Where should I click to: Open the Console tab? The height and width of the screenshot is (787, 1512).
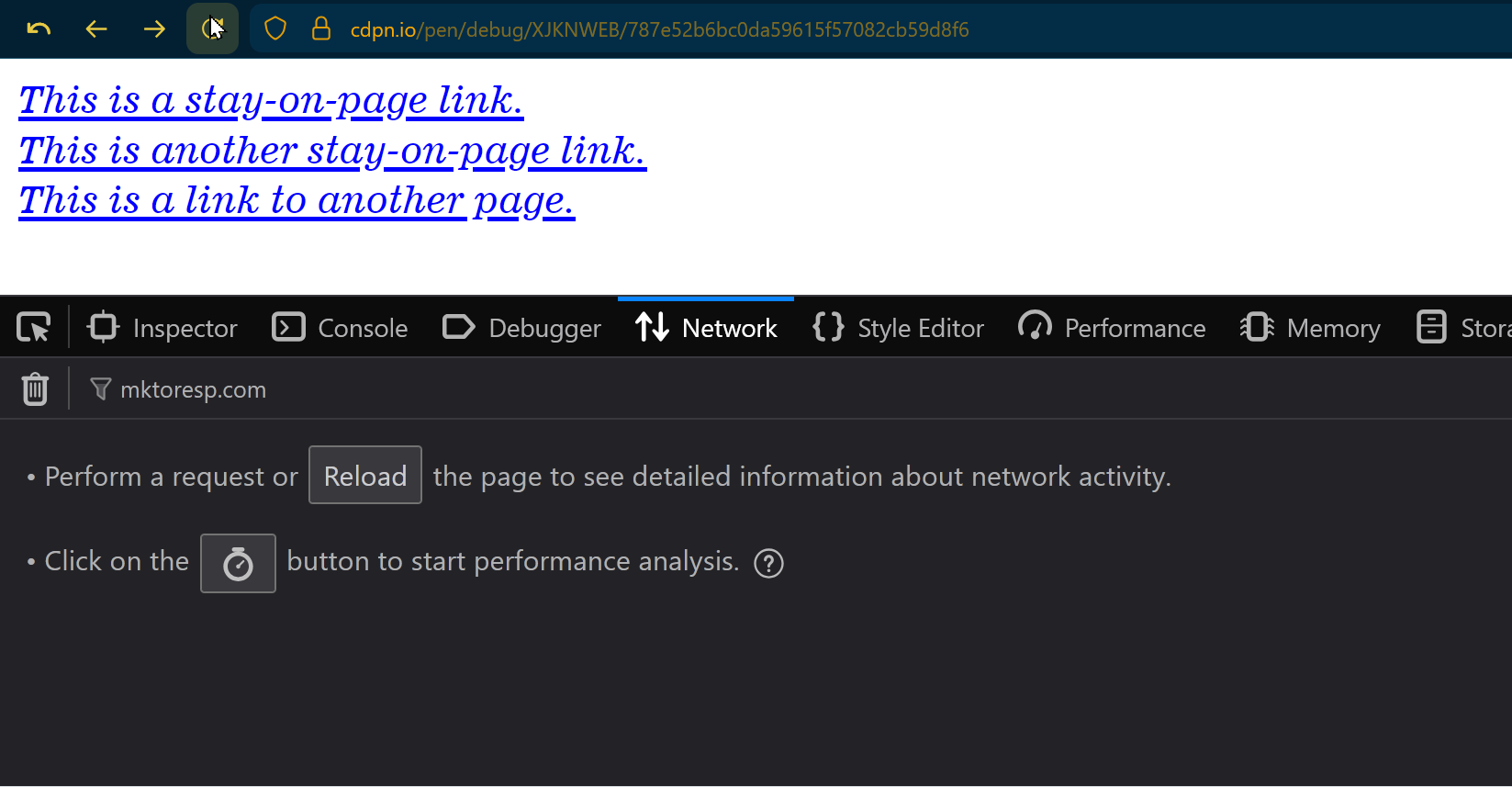pyautogui.click(x=340, y=328)
